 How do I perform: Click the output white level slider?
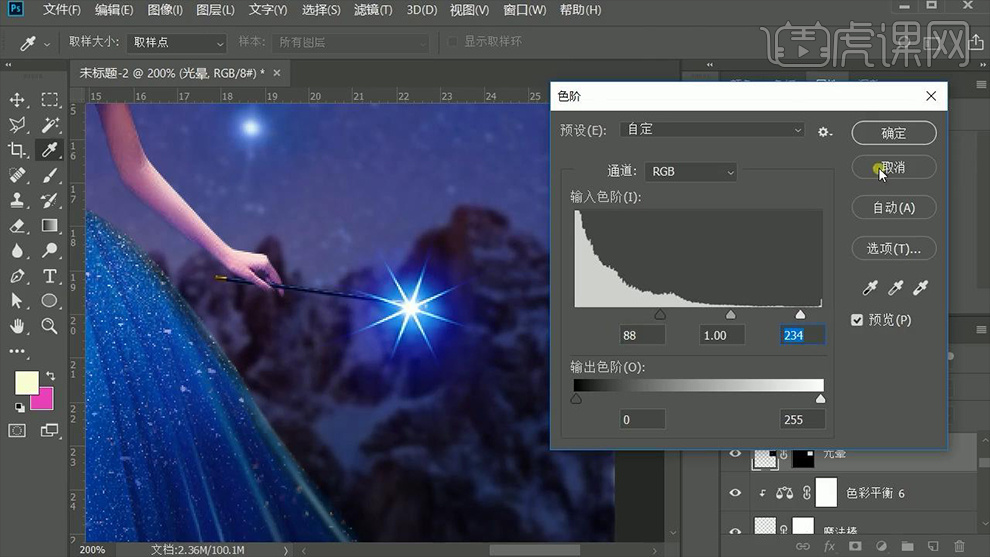coord(820,399)
